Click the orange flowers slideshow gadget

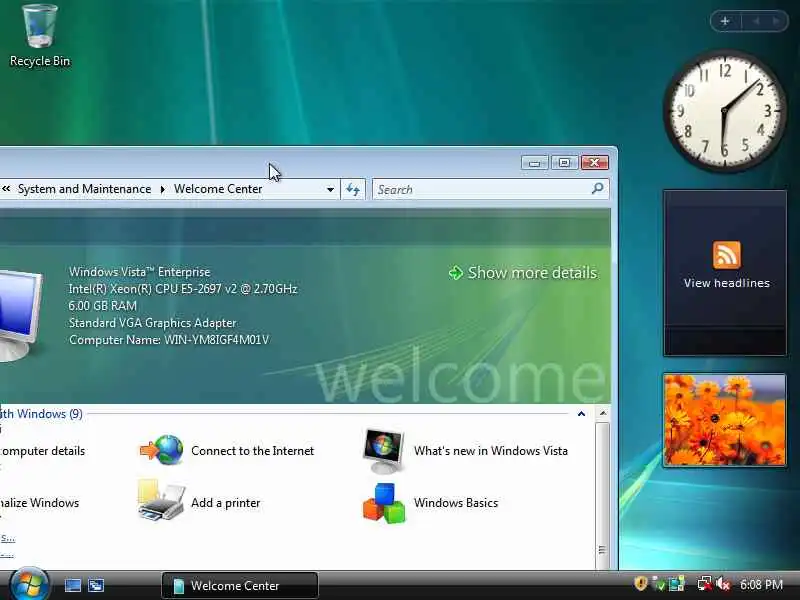[x=724, y=419]
